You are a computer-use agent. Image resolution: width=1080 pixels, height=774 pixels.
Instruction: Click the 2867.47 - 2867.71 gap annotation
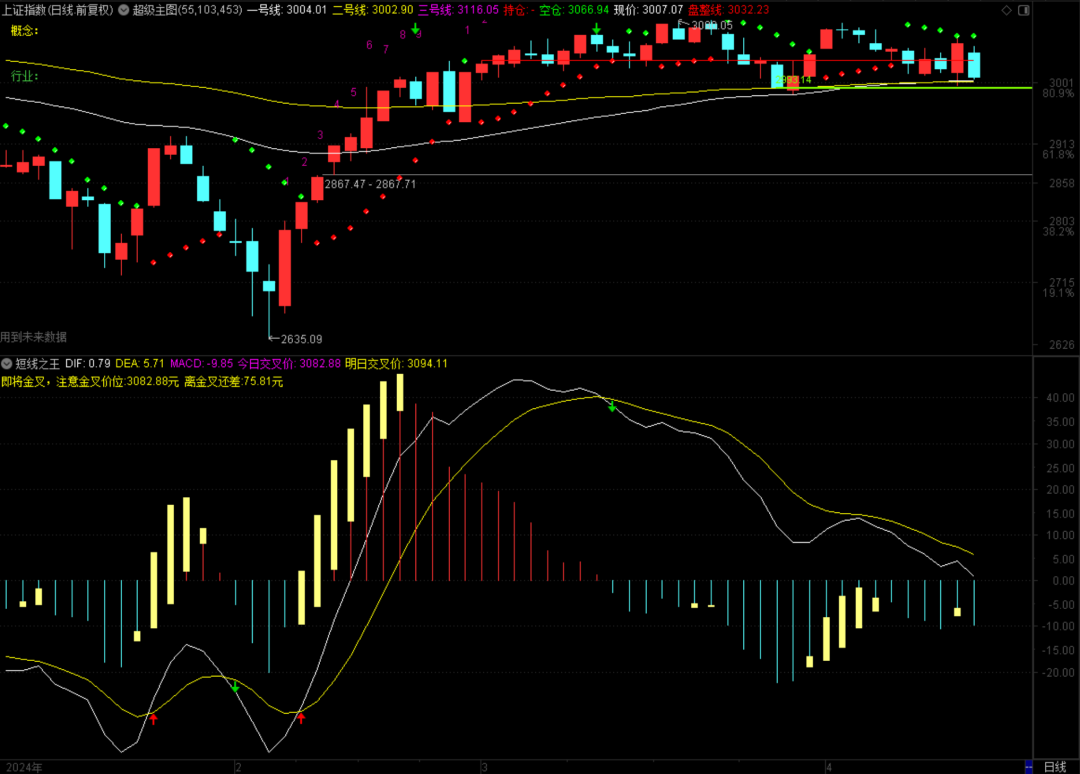pos(370,184)
